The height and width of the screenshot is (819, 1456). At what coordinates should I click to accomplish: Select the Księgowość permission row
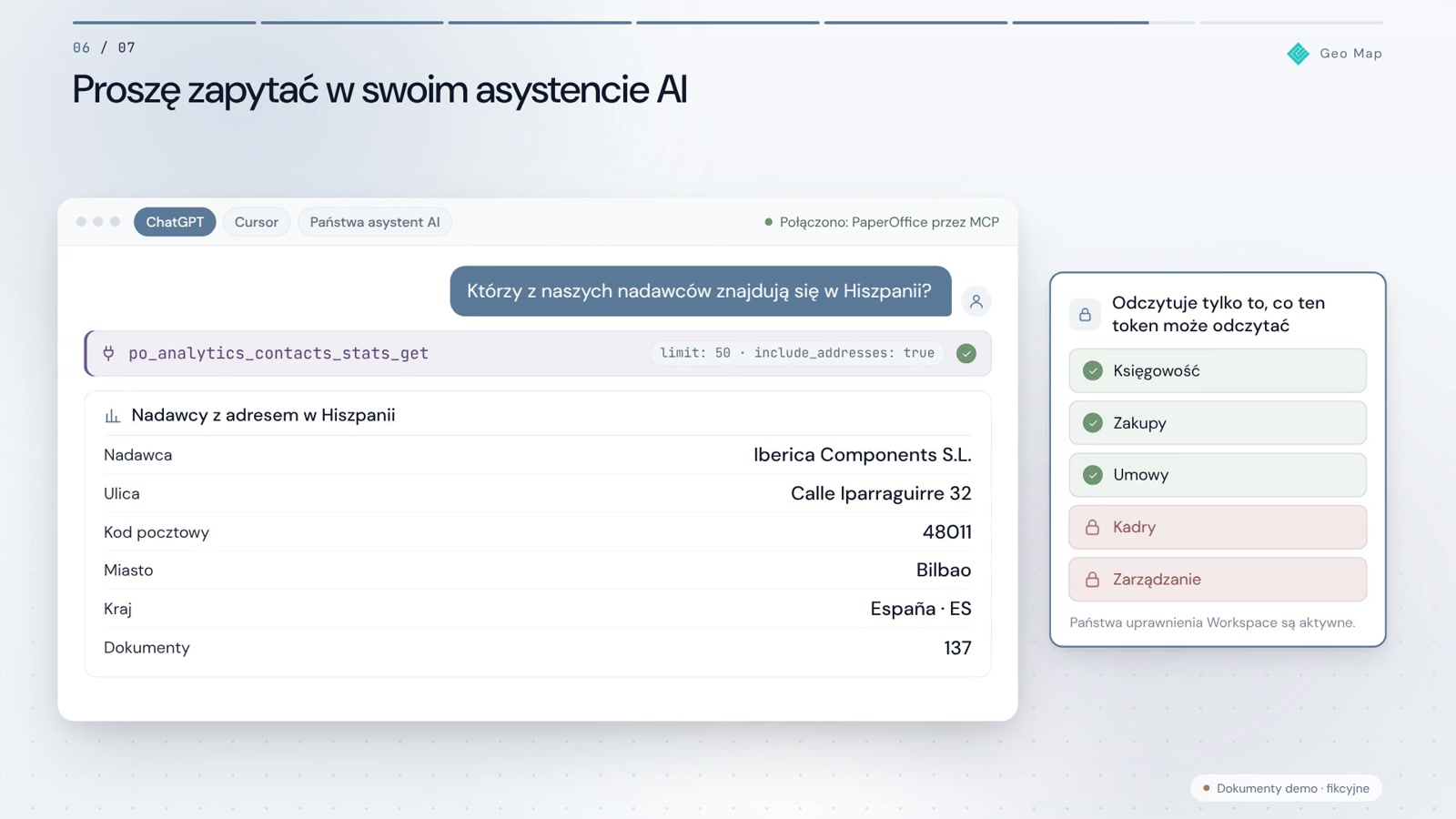point(1218,370)
